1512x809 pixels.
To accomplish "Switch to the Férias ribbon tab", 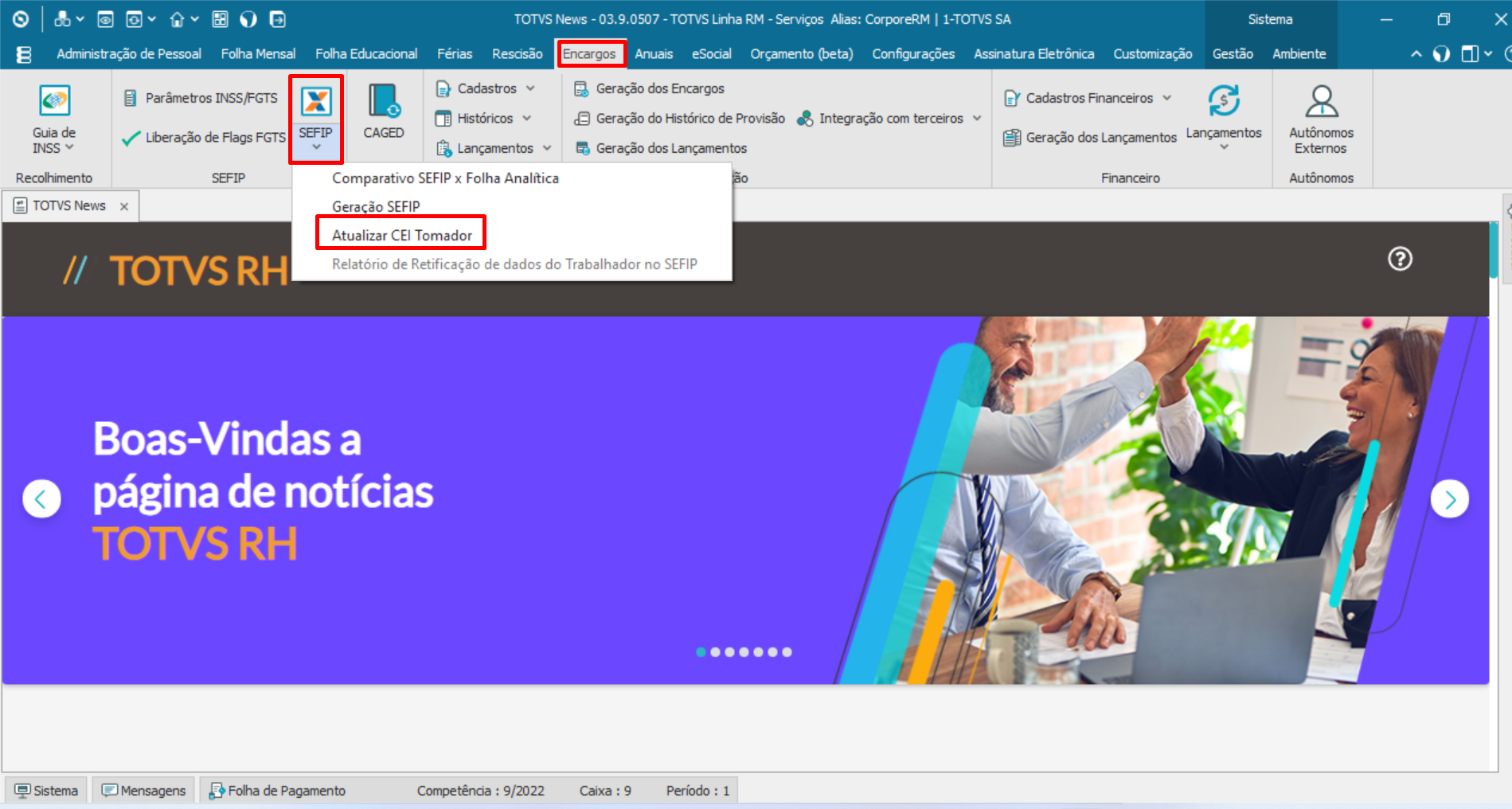I will point(455,54).
